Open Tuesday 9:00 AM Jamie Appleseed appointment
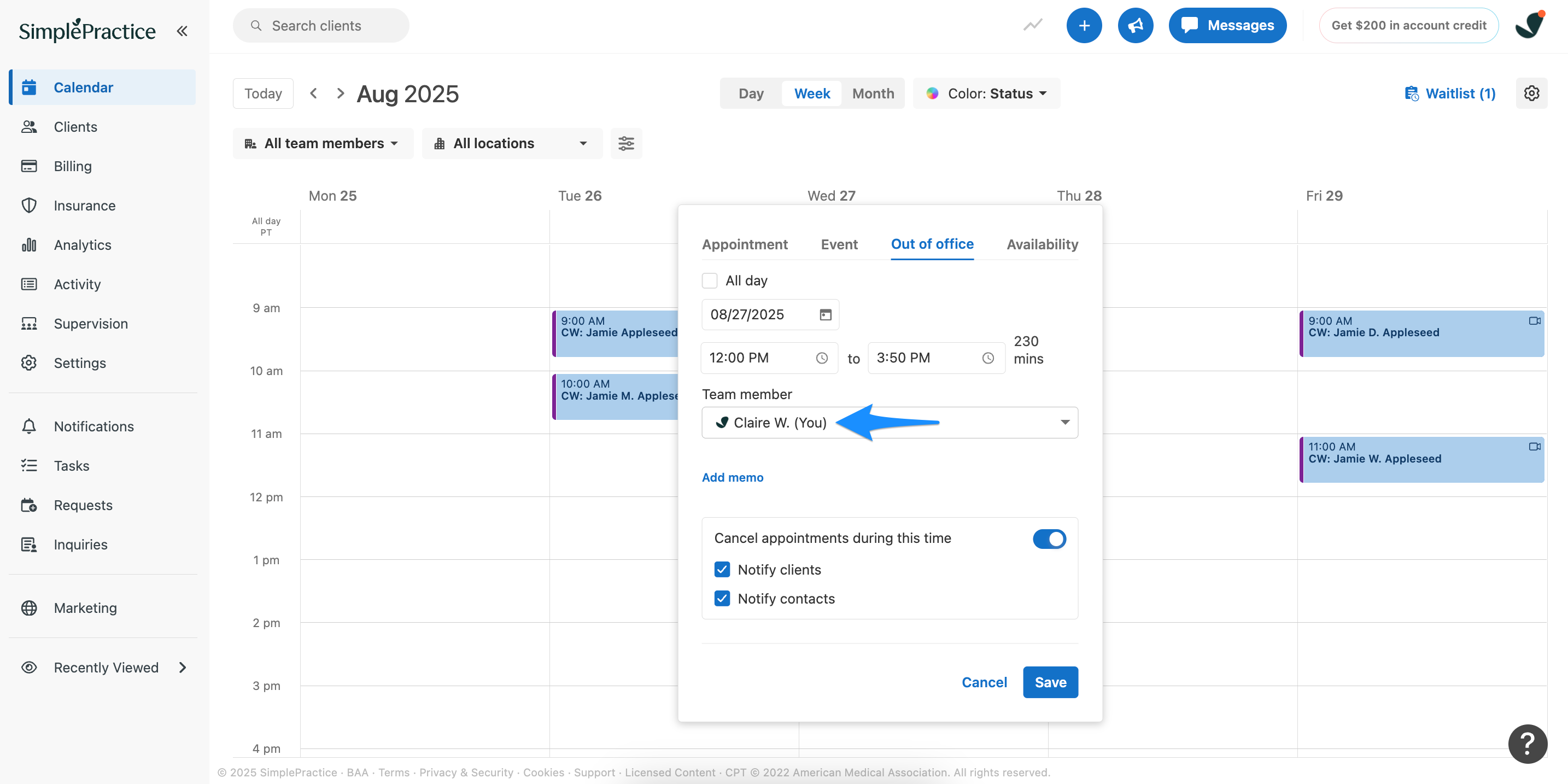 click(x=616, y=334)
